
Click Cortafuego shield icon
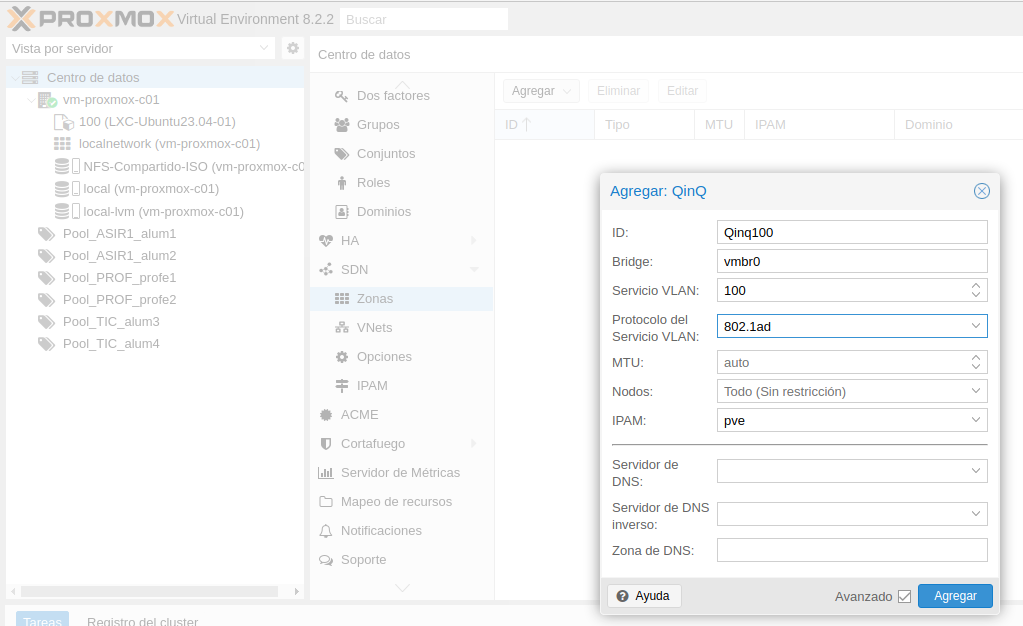[326, 444]
